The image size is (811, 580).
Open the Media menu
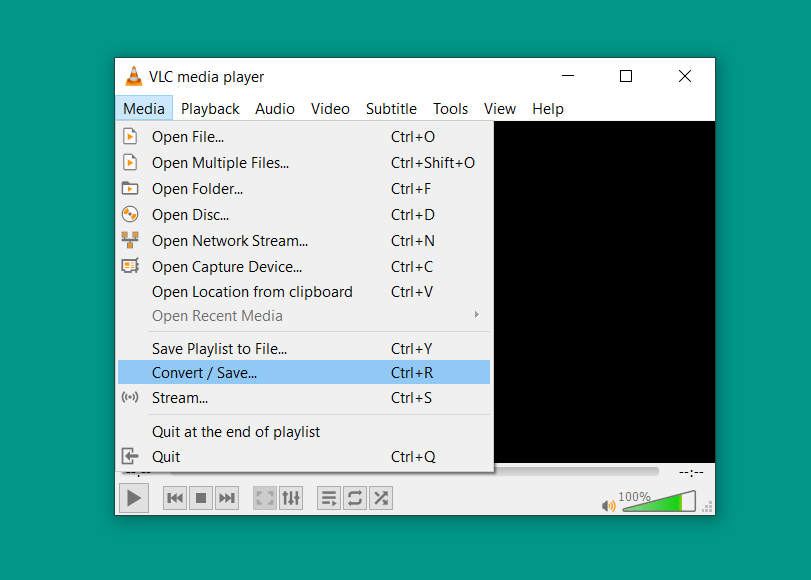click(144, 109)
